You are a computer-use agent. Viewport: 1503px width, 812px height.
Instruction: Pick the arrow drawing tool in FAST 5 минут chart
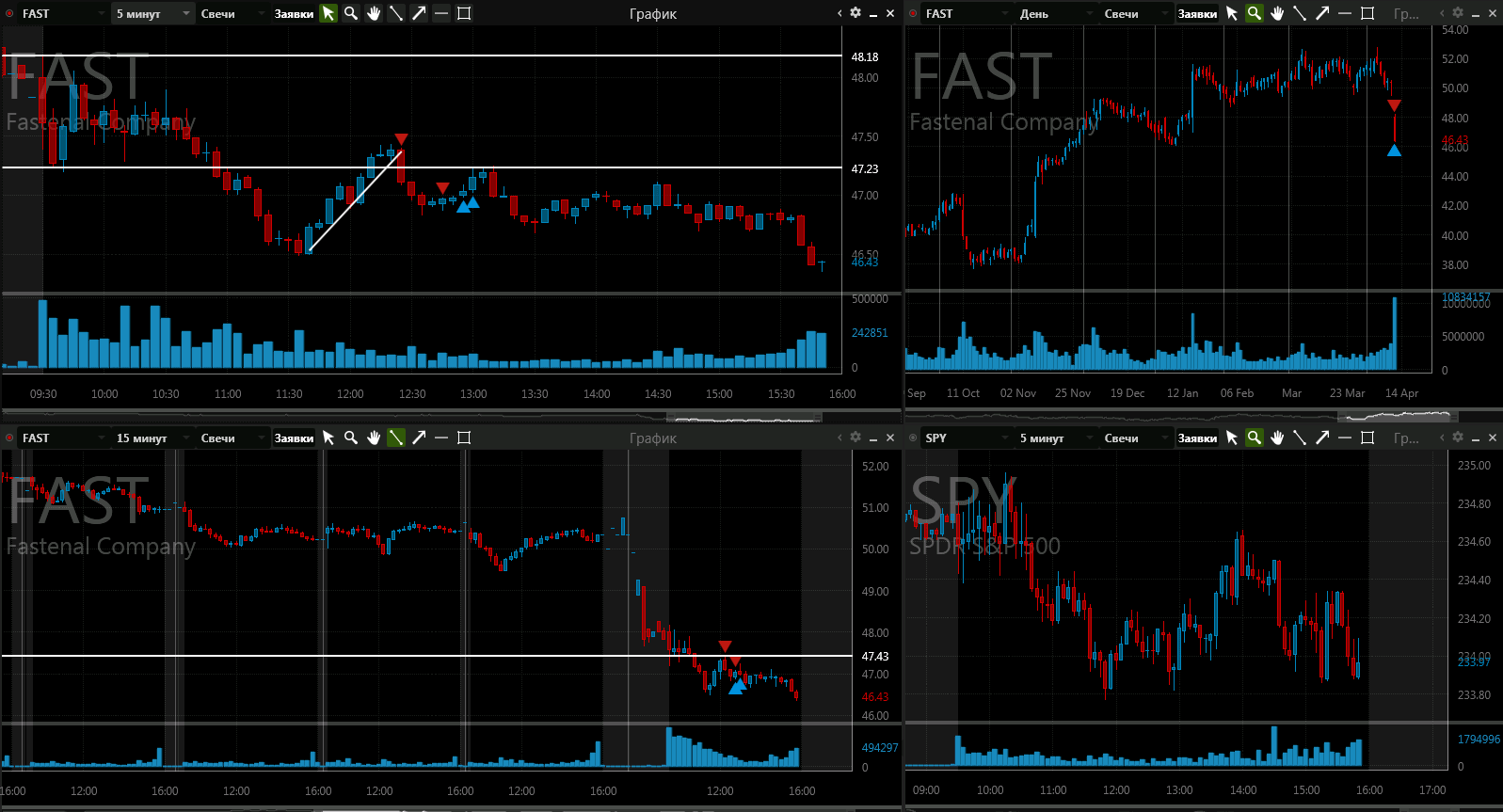(x=419, y=13)
